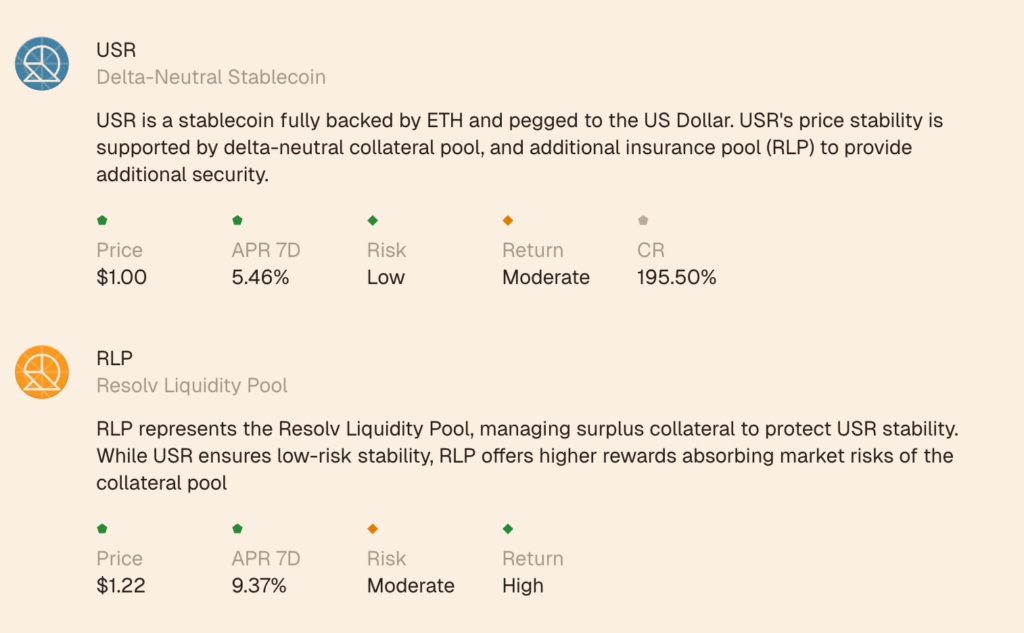The width and height of the screenshot is (1024, 633).
Task: Select the Resolv Liquidity Pool subtitle
Action: pyautogui.click(x=192, y=385)
